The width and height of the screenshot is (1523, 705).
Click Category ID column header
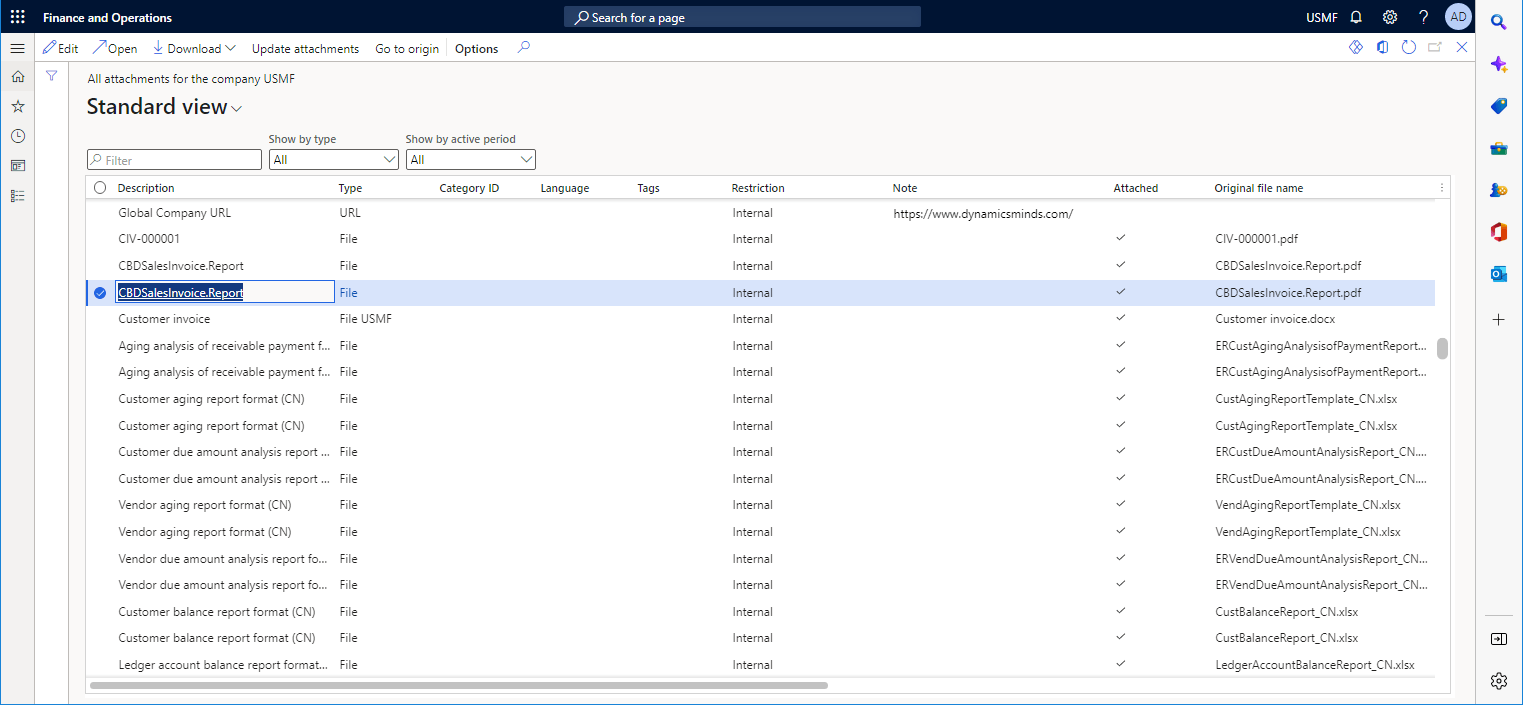coord(469,188)
